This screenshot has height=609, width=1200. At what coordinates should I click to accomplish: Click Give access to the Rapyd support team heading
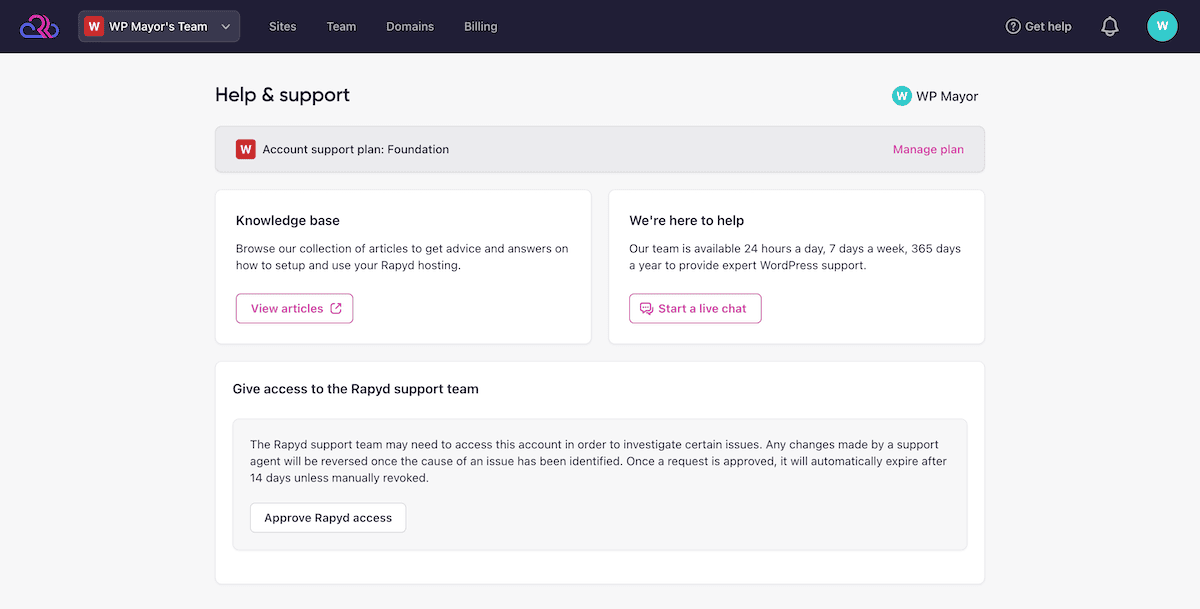coord(356,389)
